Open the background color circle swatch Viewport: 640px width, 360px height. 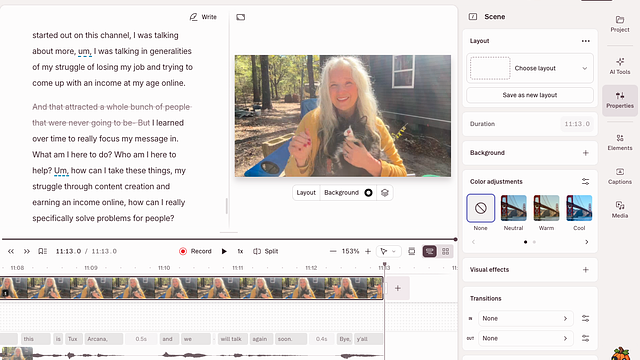point(368,193)
